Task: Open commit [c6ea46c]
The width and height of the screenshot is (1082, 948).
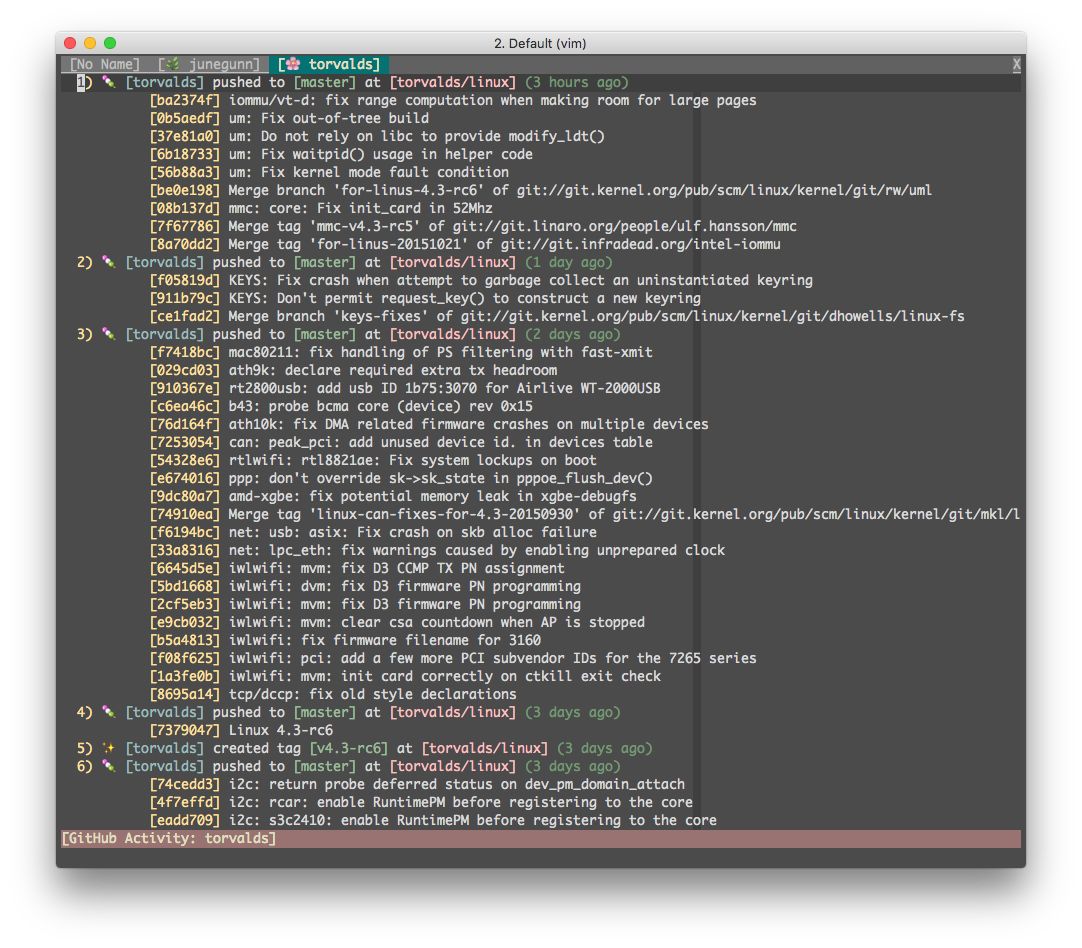Action: 185,406
